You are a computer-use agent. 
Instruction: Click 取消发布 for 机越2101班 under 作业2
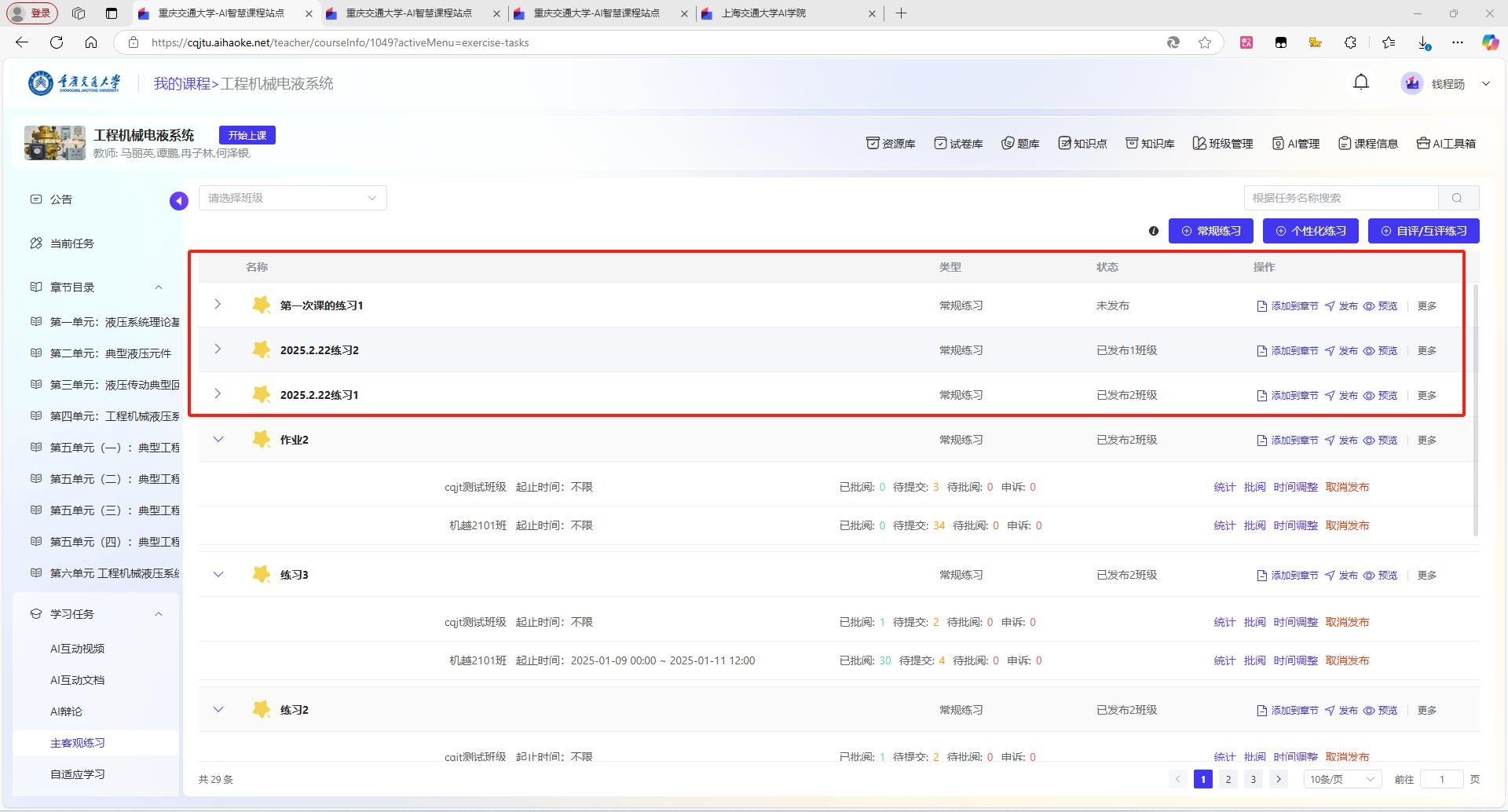pos(1346,525)
